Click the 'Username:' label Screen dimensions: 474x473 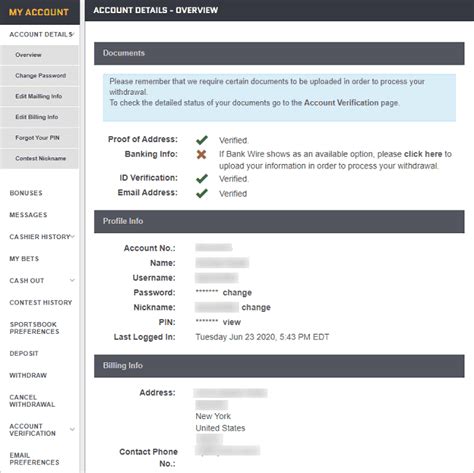tap(154, 278)
